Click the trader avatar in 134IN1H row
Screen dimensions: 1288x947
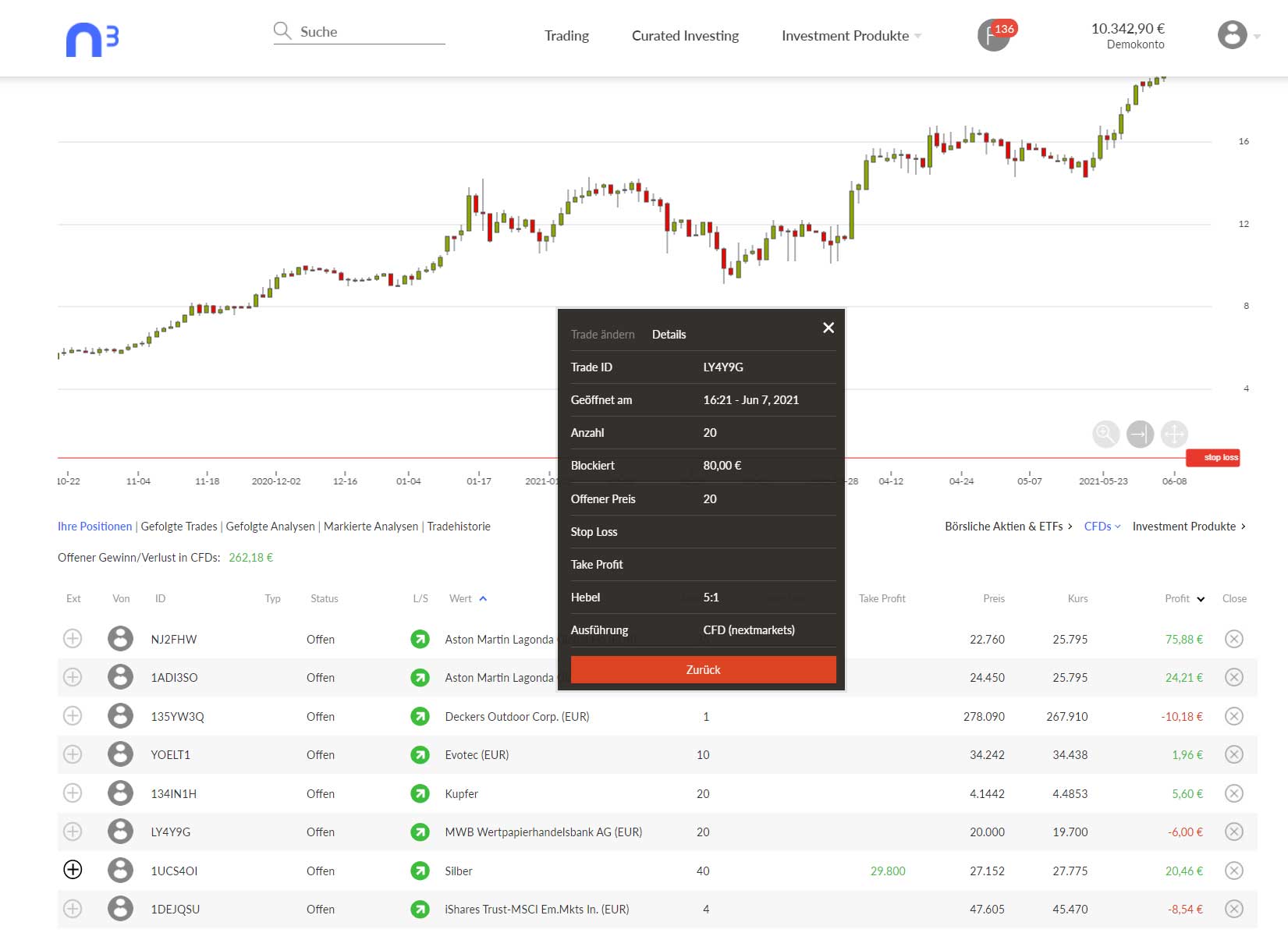(120, 793)
